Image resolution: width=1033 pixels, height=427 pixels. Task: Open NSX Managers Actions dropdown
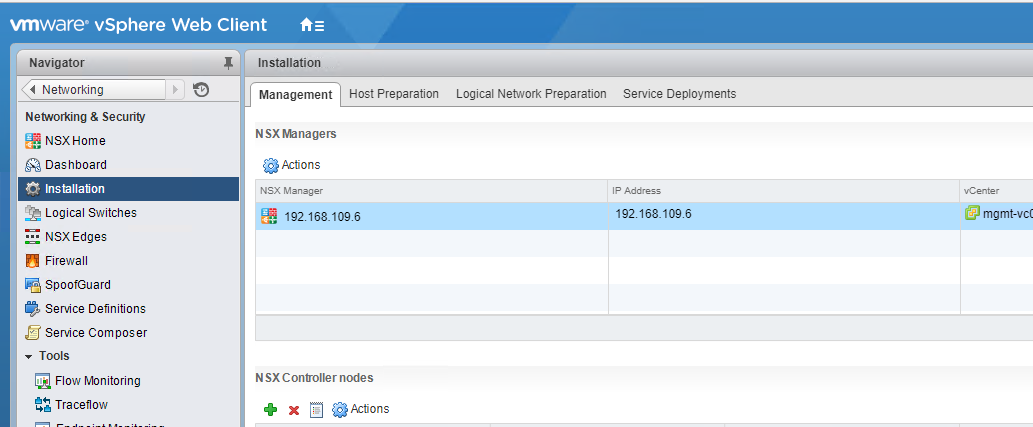[x=292, y=165]
